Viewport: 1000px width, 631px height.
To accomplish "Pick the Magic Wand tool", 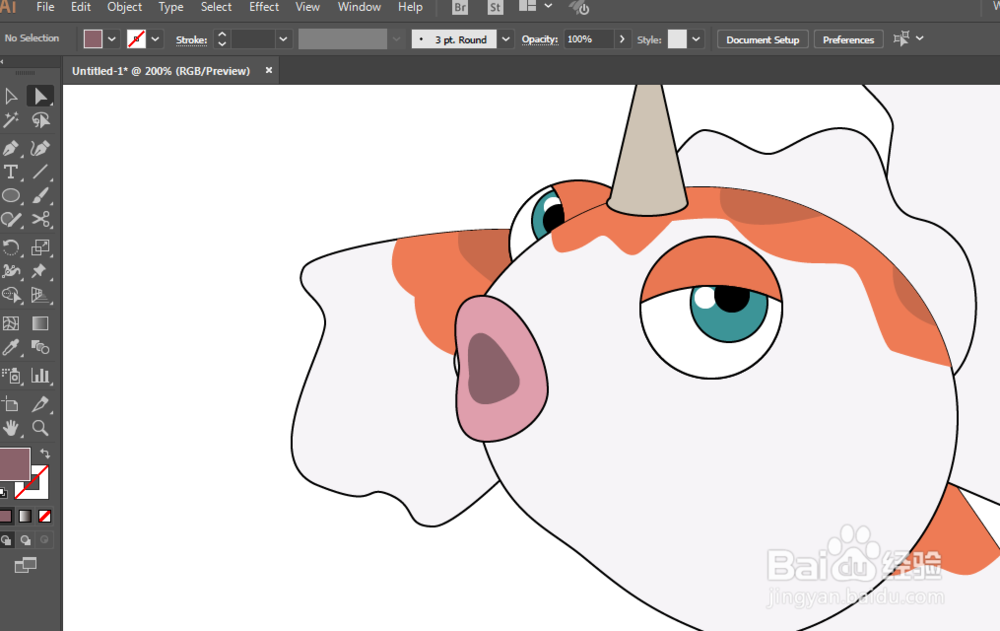I will [11, 120].
